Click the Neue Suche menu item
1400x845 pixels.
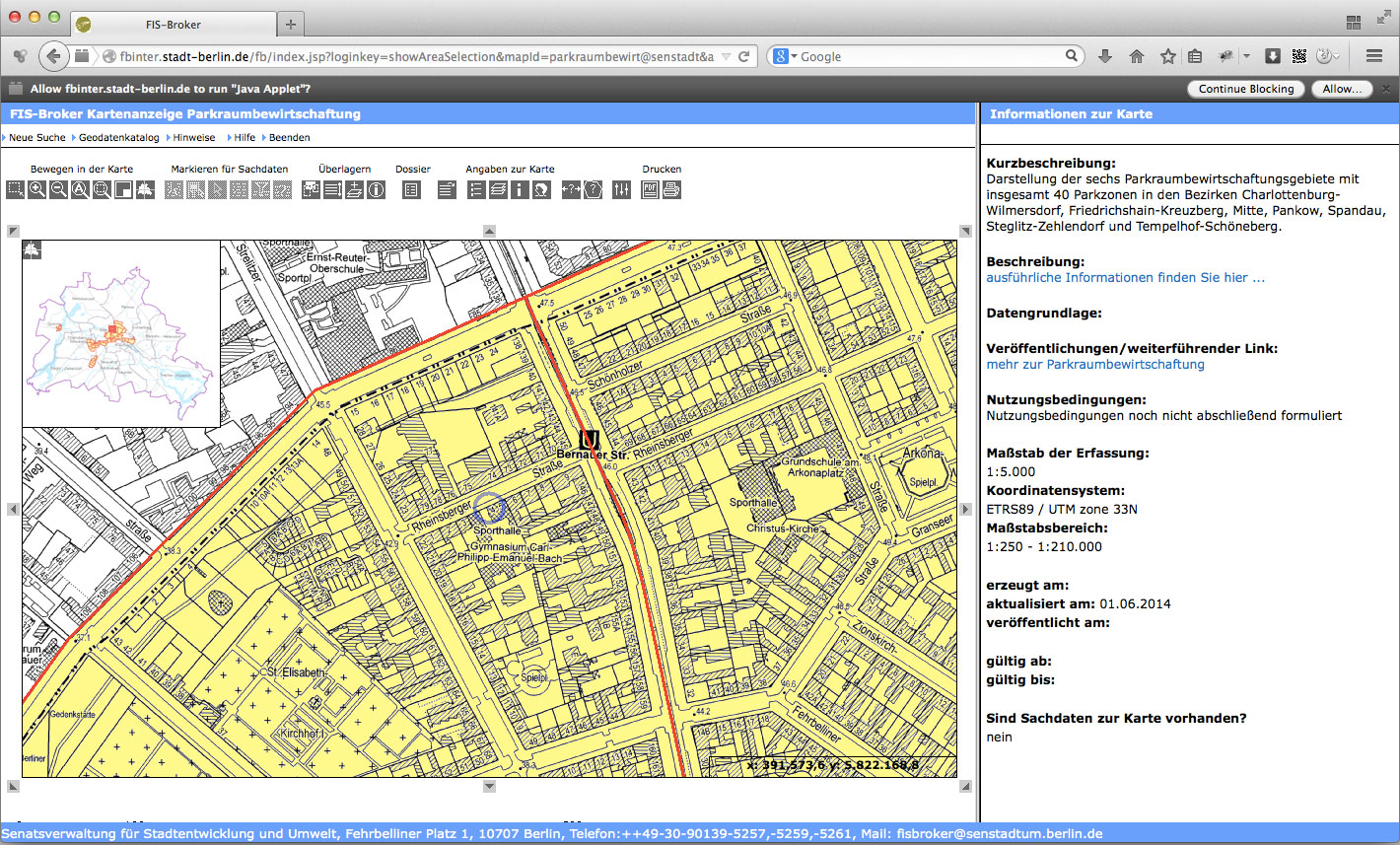coord(37,138)
